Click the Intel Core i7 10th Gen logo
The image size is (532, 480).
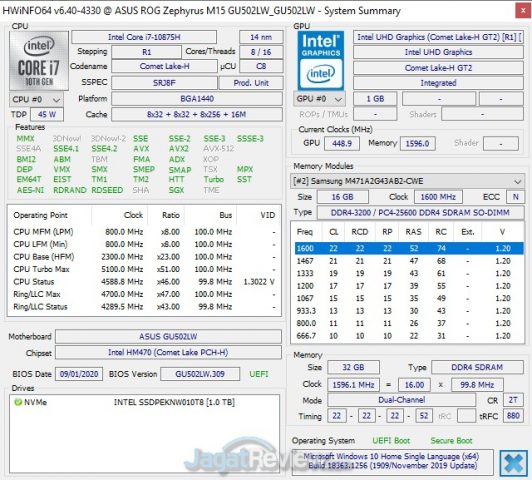[39, 61]
